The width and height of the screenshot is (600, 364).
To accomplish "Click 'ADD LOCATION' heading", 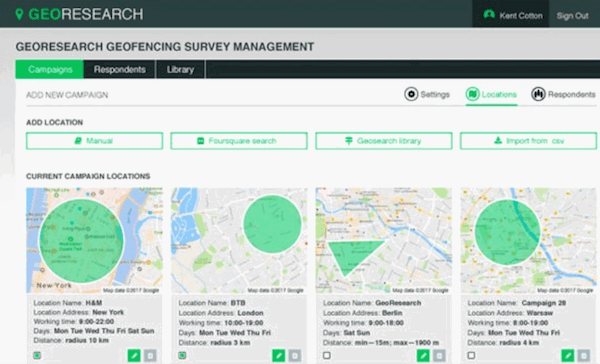I will coord(54,122).
